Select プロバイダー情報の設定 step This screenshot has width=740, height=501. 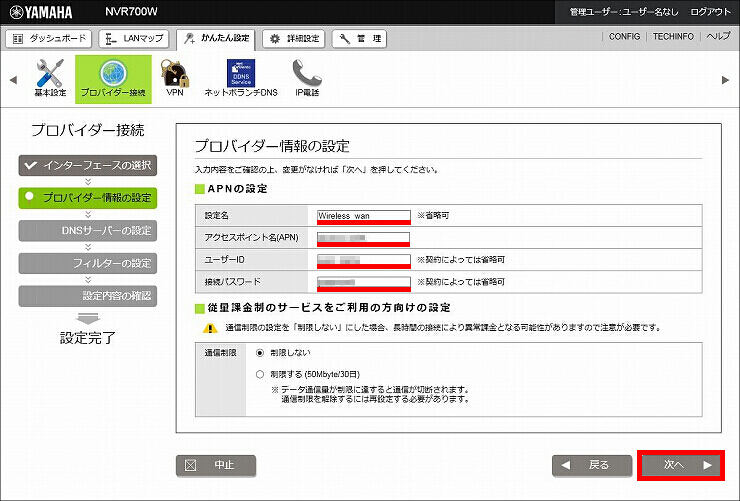(88, 198)
